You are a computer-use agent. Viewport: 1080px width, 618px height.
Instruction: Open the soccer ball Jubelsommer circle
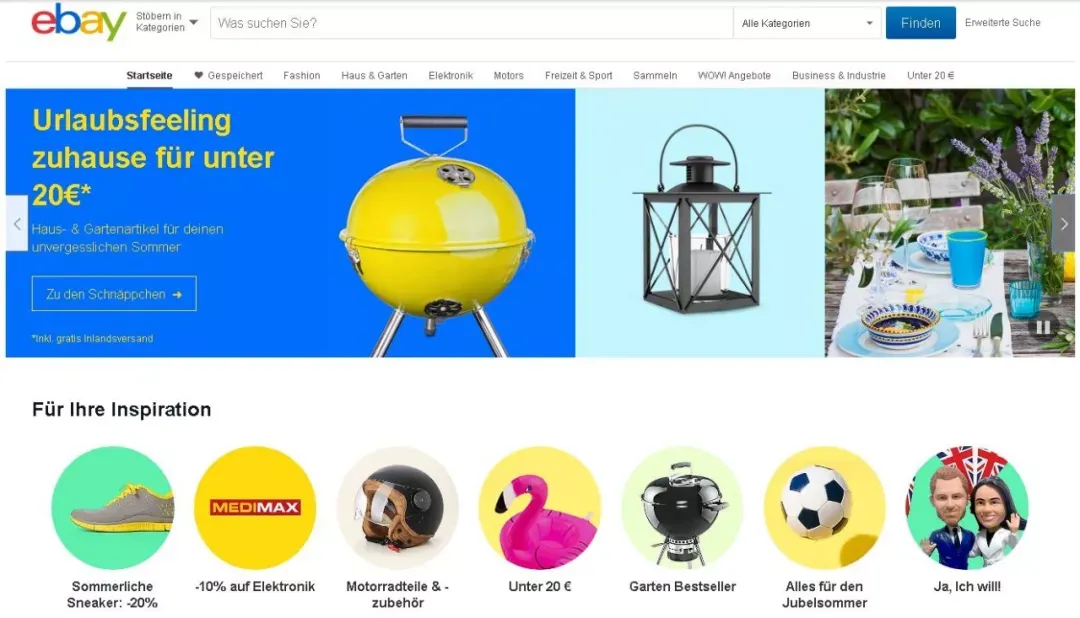coord(824,508)
